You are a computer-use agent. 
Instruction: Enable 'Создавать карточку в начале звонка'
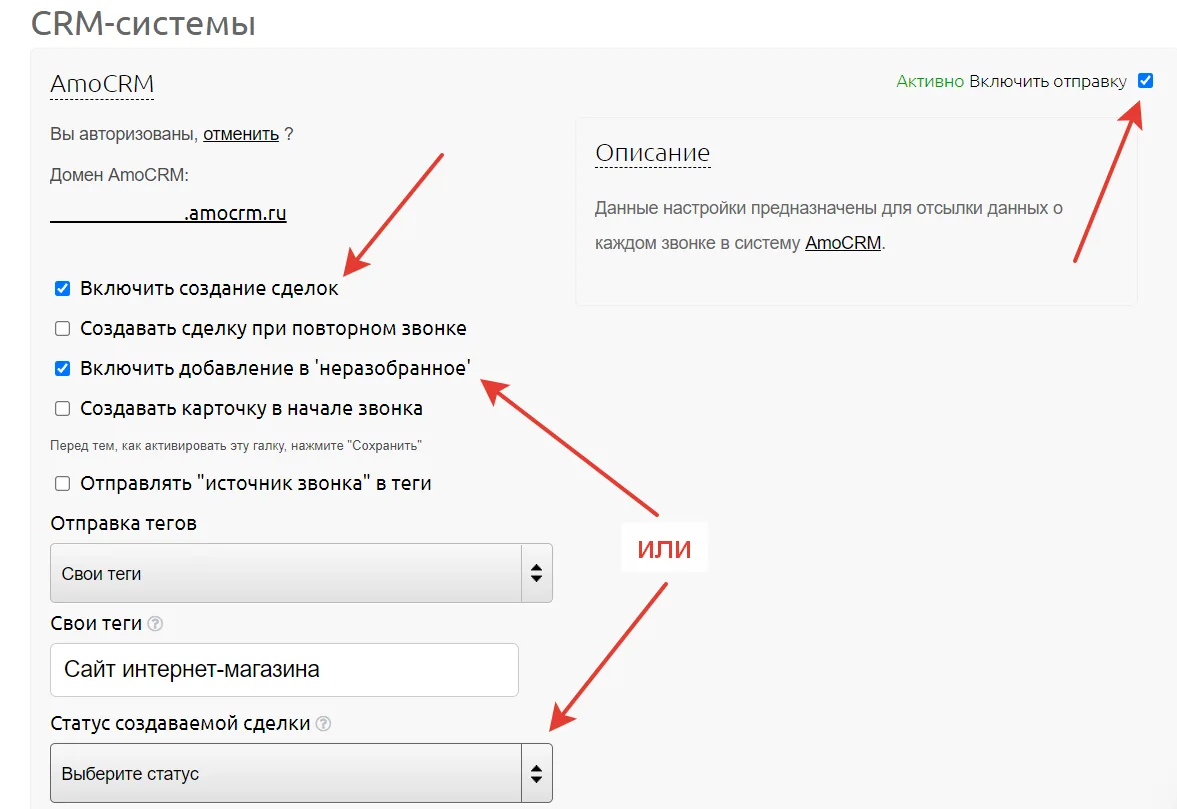pyautogui.click(x=62, y=409)
